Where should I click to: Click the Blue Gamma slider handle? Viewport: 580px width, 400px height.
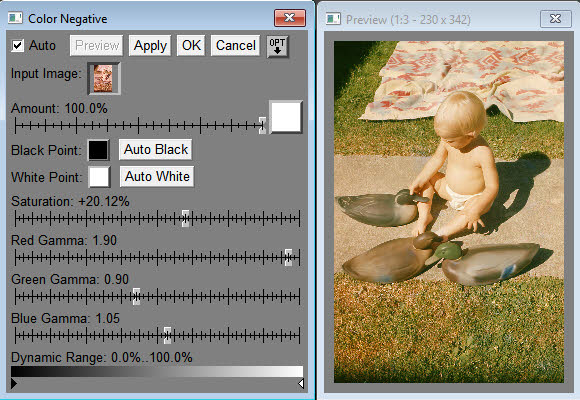[x=168, y=335]
